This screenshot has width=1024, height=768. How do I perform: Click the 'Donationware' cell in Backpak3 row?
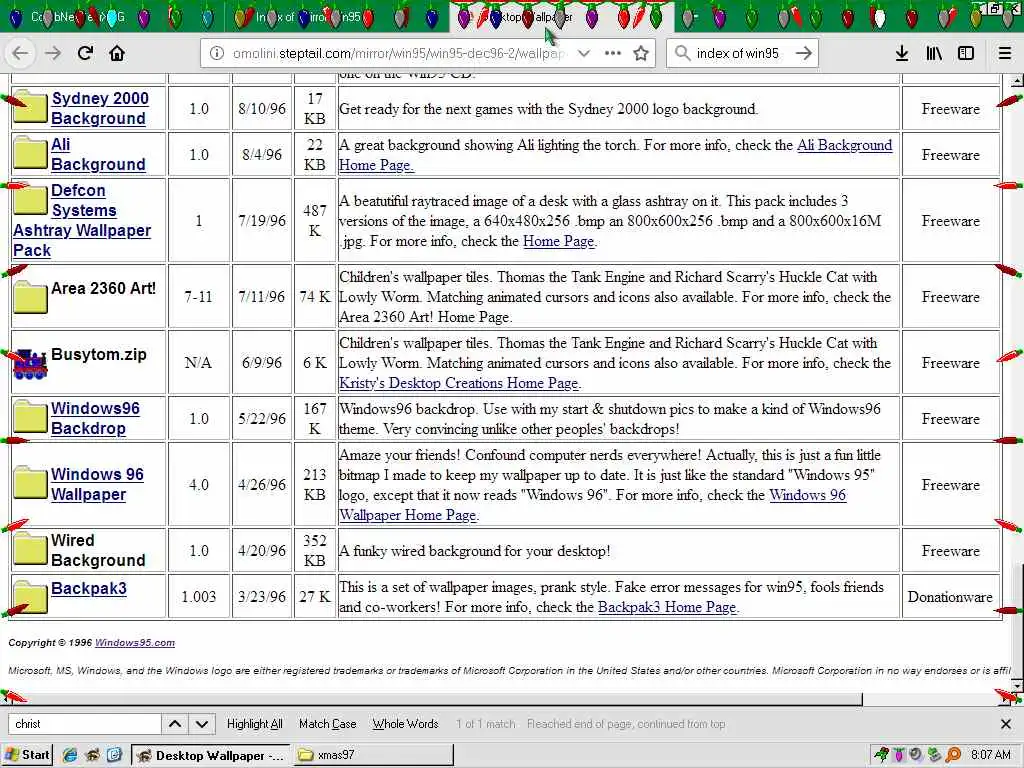950,597
